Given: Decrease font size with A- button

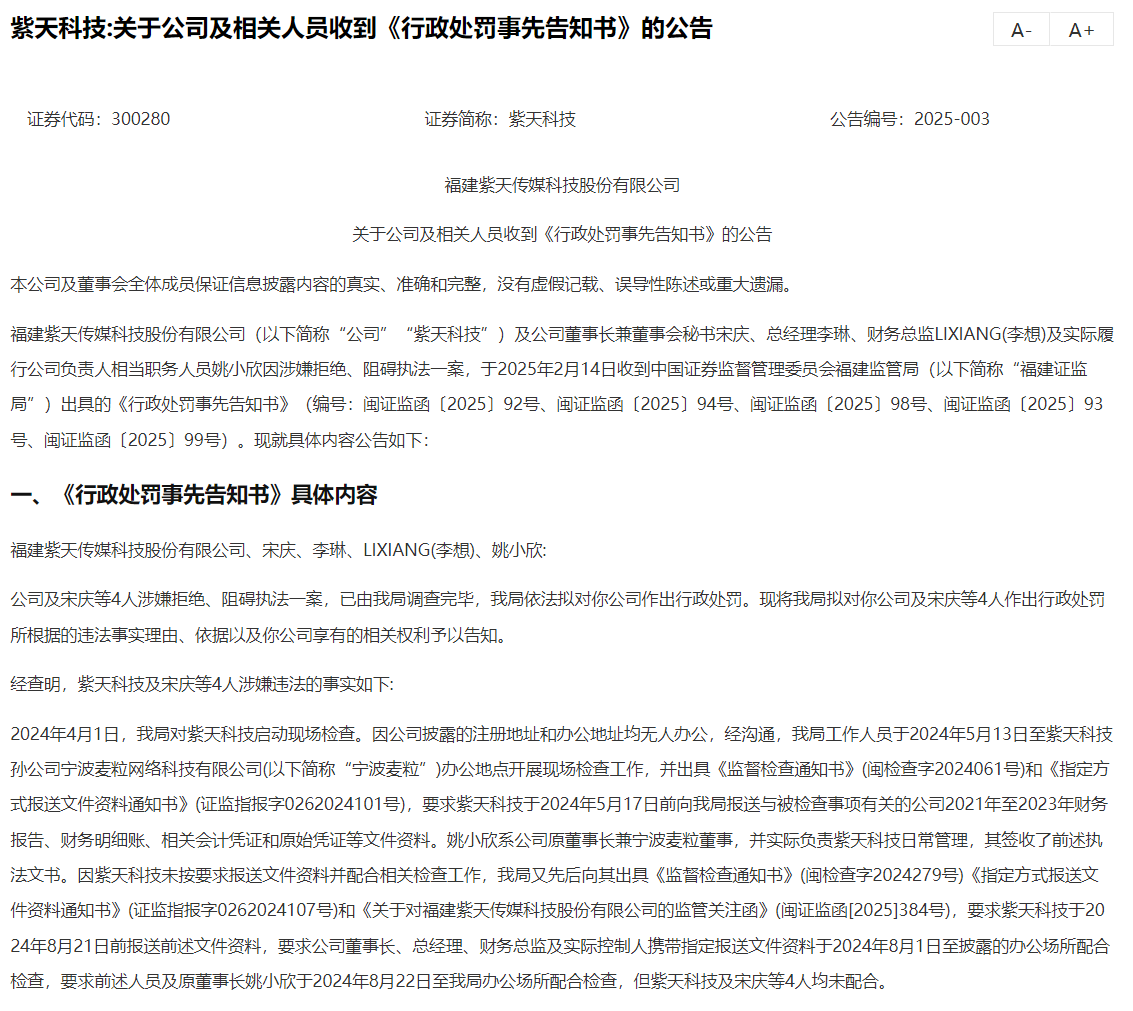Looking at the screenshot, I should click(1021, 30).
